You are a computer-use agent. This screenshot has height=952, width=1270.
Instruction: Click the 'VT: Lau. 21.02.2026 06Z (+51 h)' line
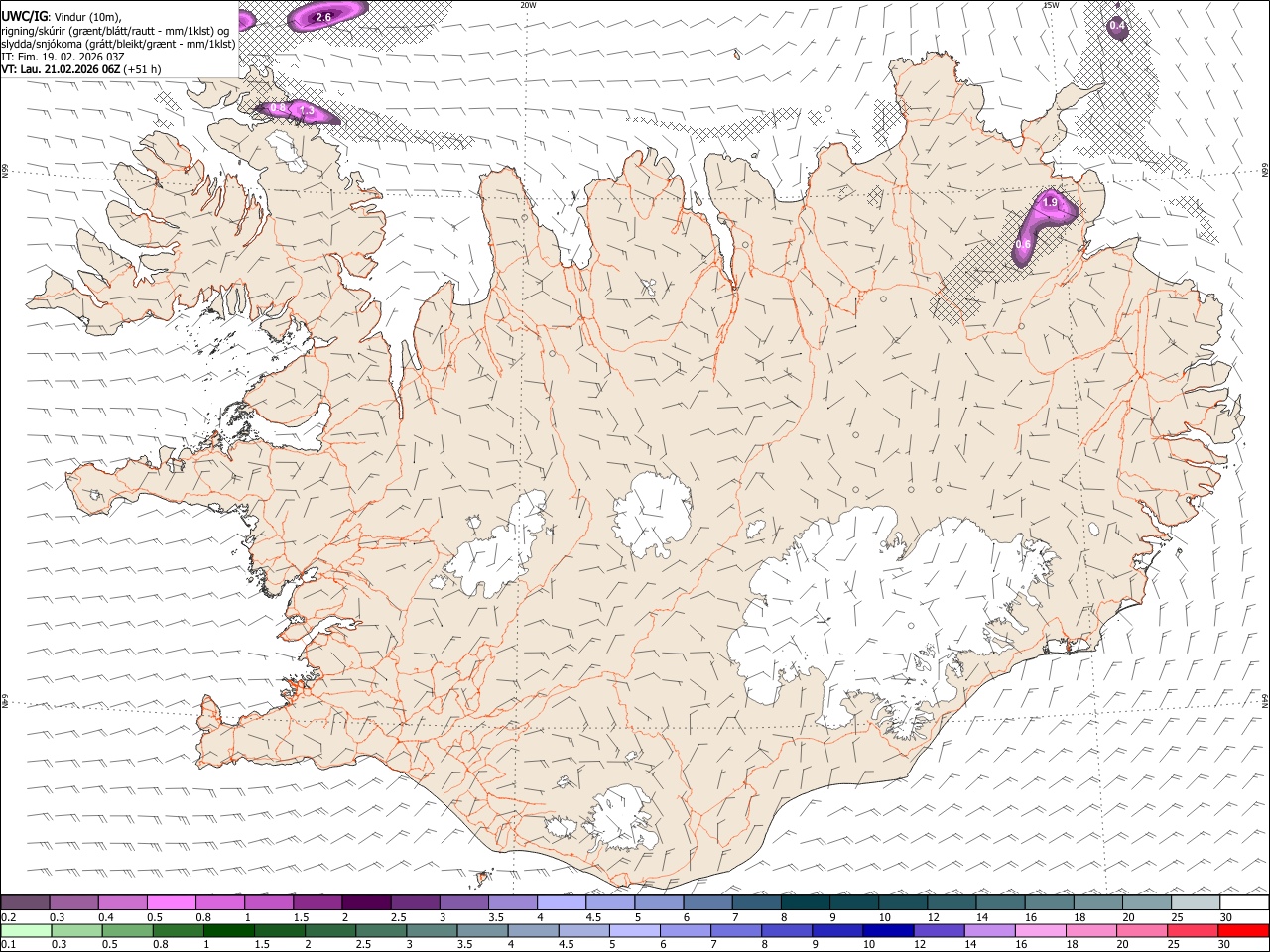81,69
